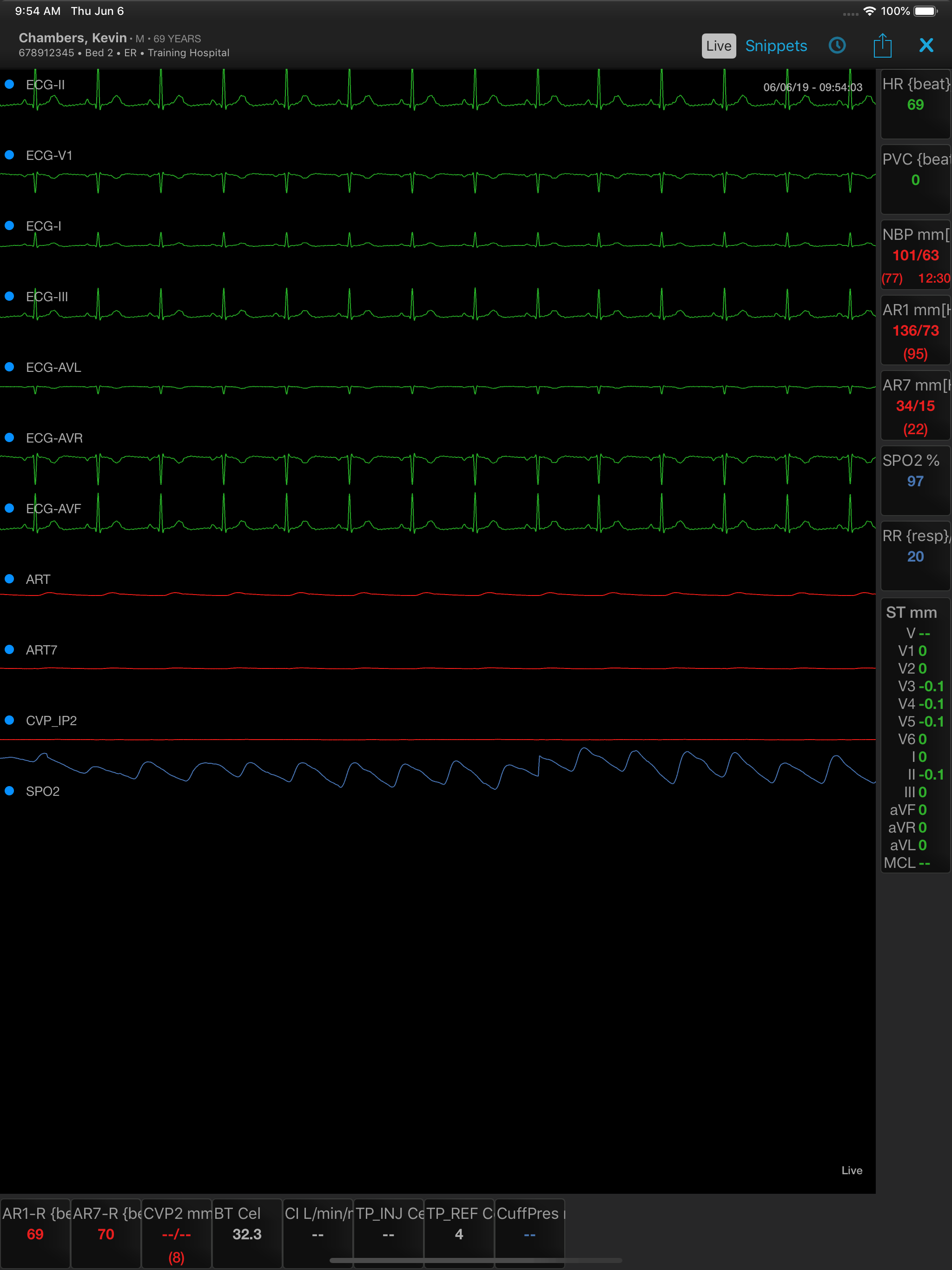Viewport: 952px width, 1270px height.
Task: Toggle the ECG-II waveform dot
Action: coord(9,85)
